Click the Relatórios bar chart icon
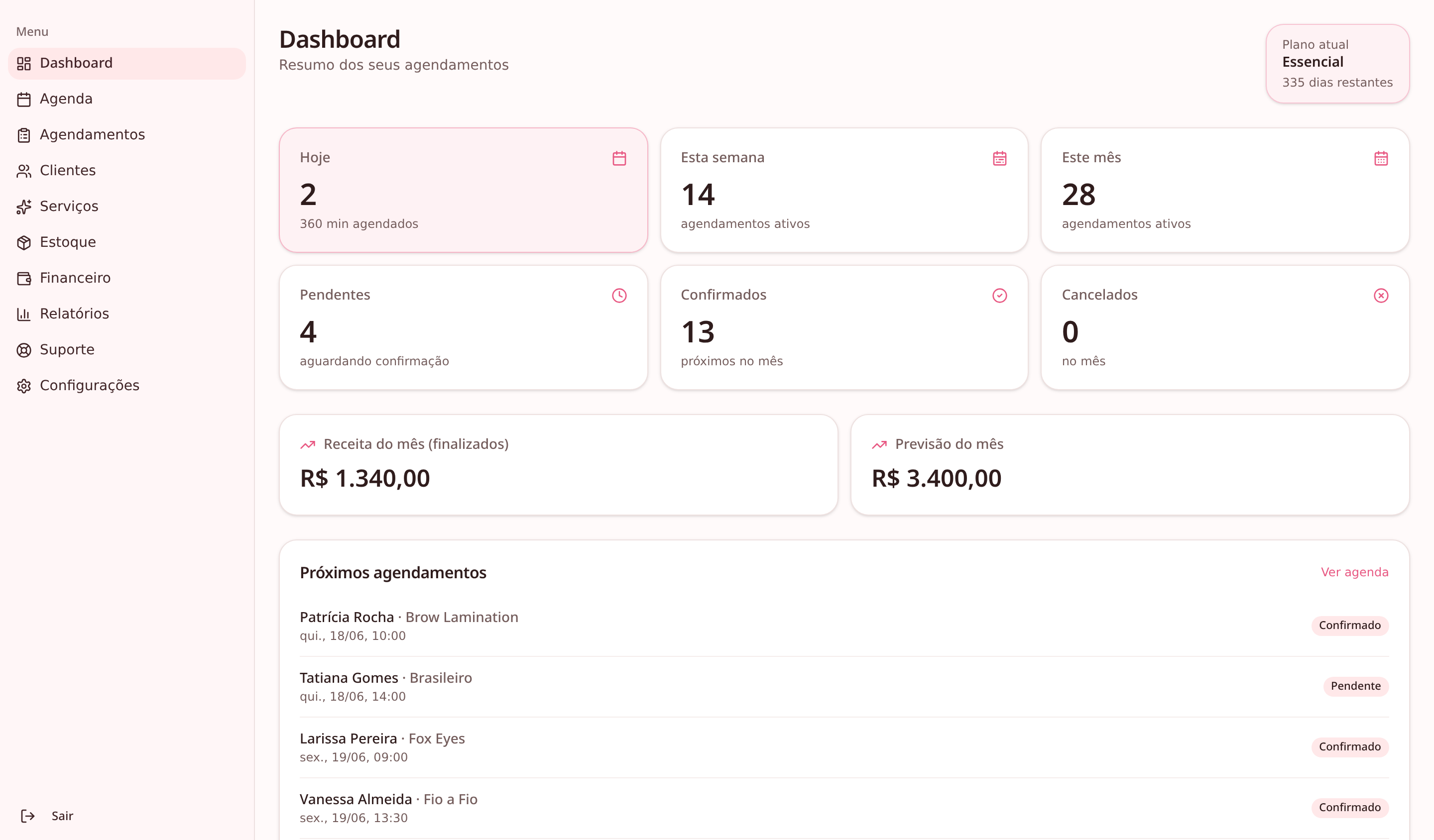The width and height of the screenshot is (1434, 840). pyautogui.click(x=24, y=315)
